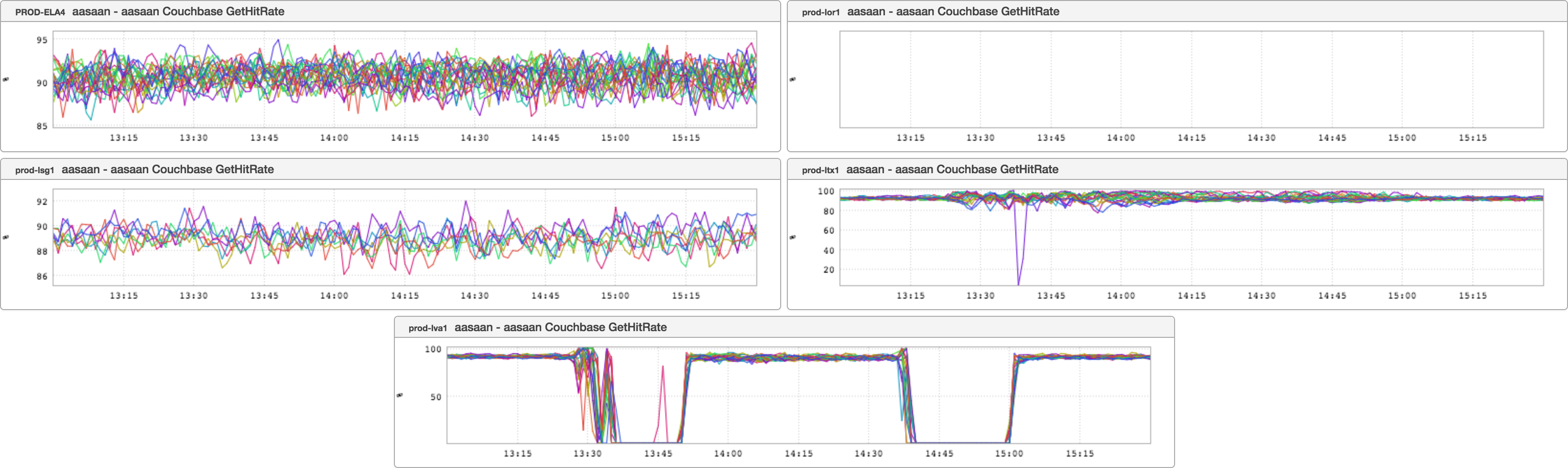Click inside the prod-lsg1 hit rate graph

click(405, 238)
